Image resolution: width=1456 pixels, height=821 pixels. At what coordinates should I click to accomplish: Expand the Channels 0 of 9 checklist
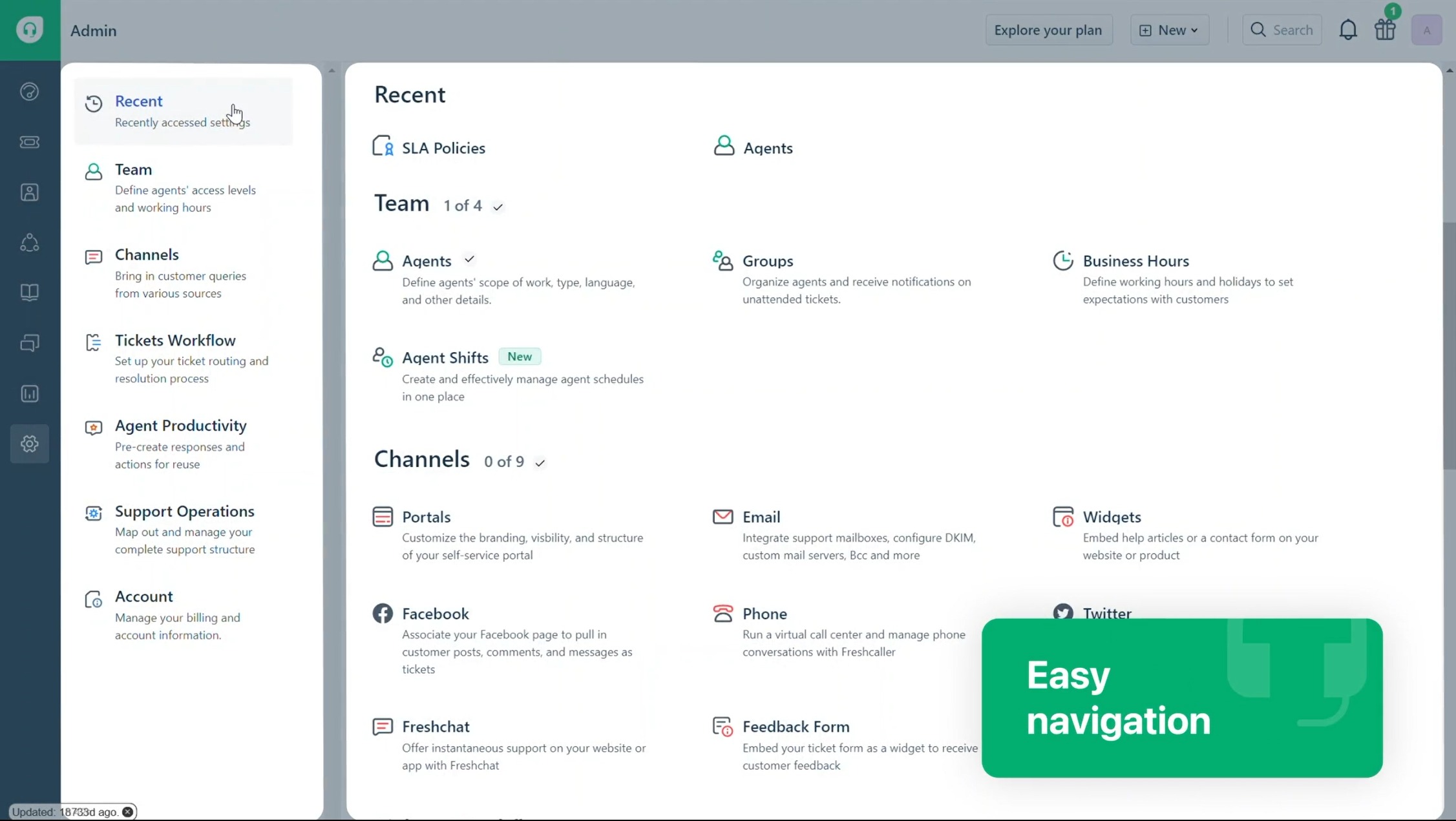point(540,462)
